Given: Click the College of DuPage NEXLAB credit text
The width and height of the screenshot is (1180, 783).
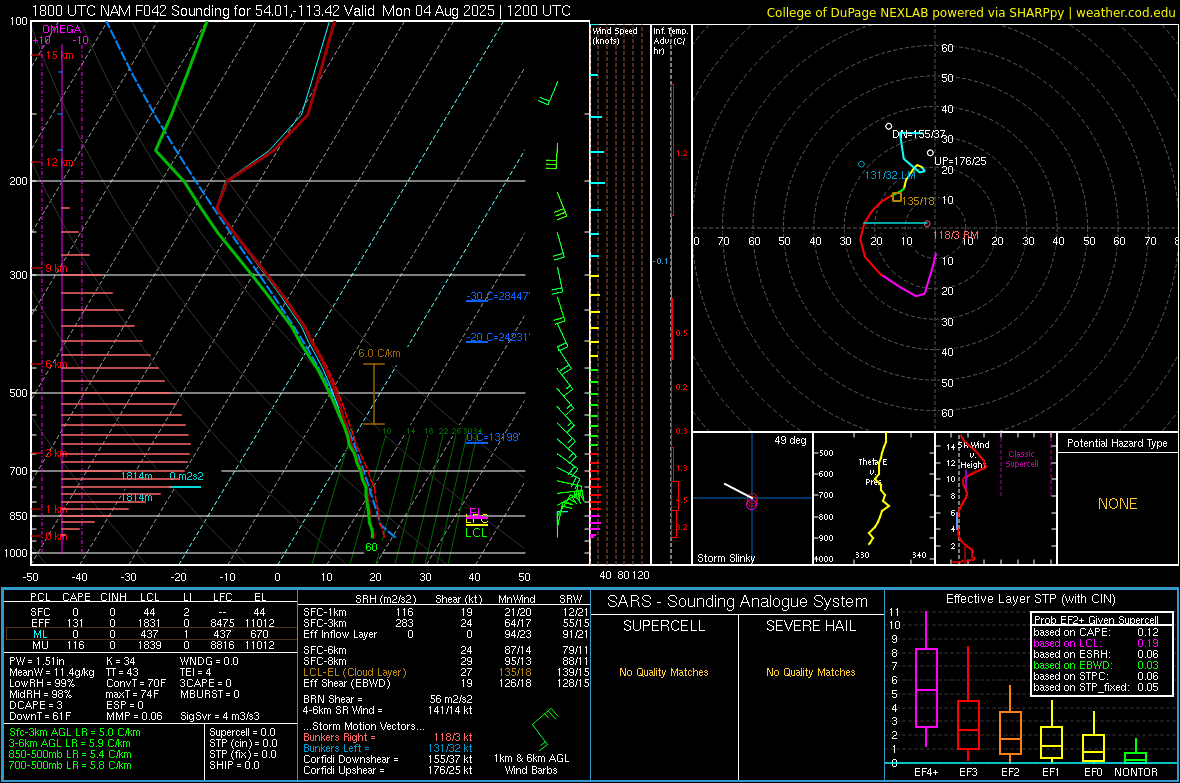Looking at the screenshot, I should [970, 12].
